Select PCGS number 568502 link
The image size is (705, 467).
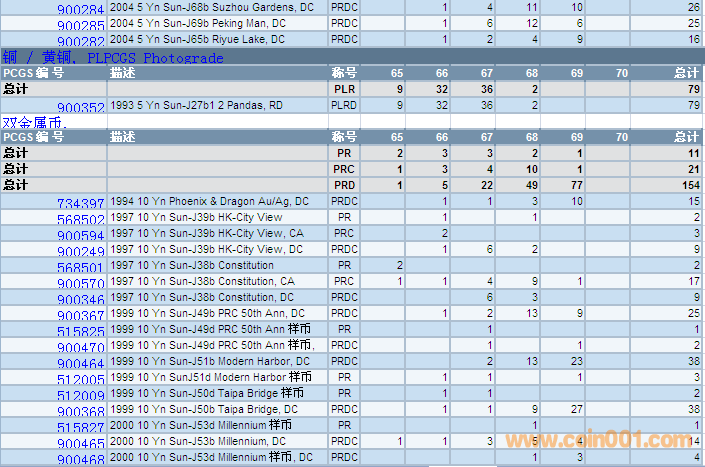pos(81,219)
